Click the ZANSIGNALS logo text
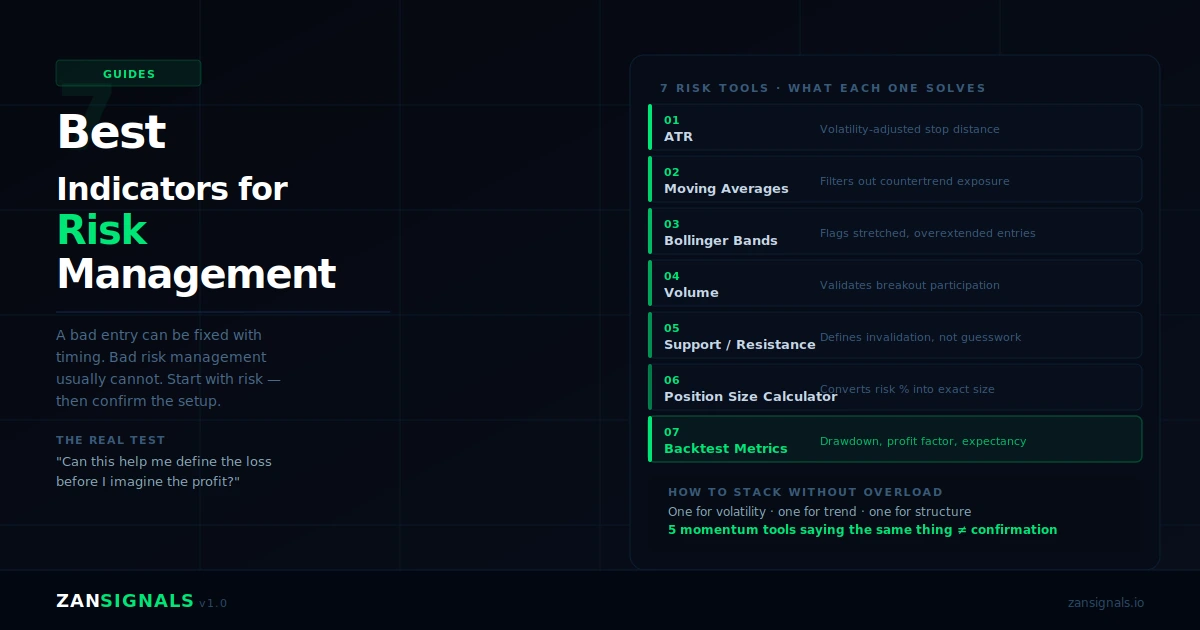1200x630 pixels. (x=125, y=601)
